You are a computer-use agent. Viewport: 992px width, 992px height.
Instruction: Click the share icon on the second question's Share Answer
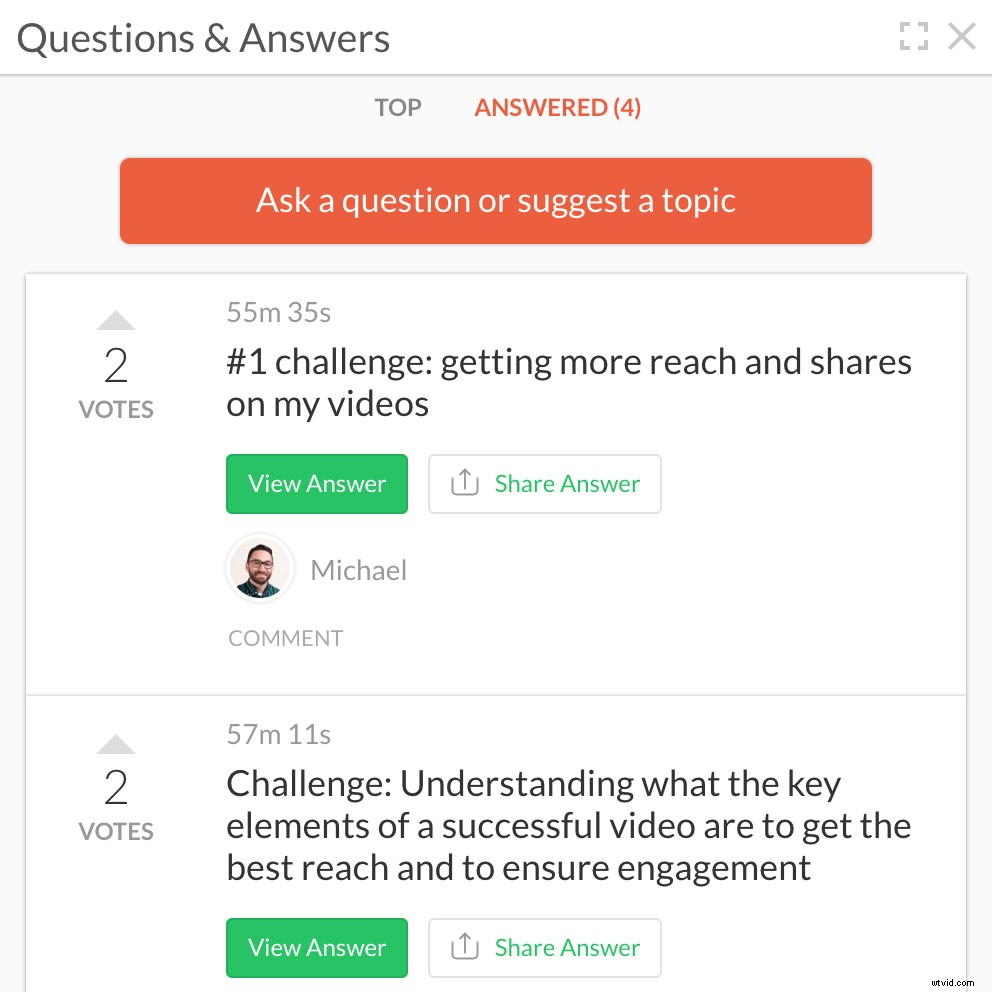(464, 947)
